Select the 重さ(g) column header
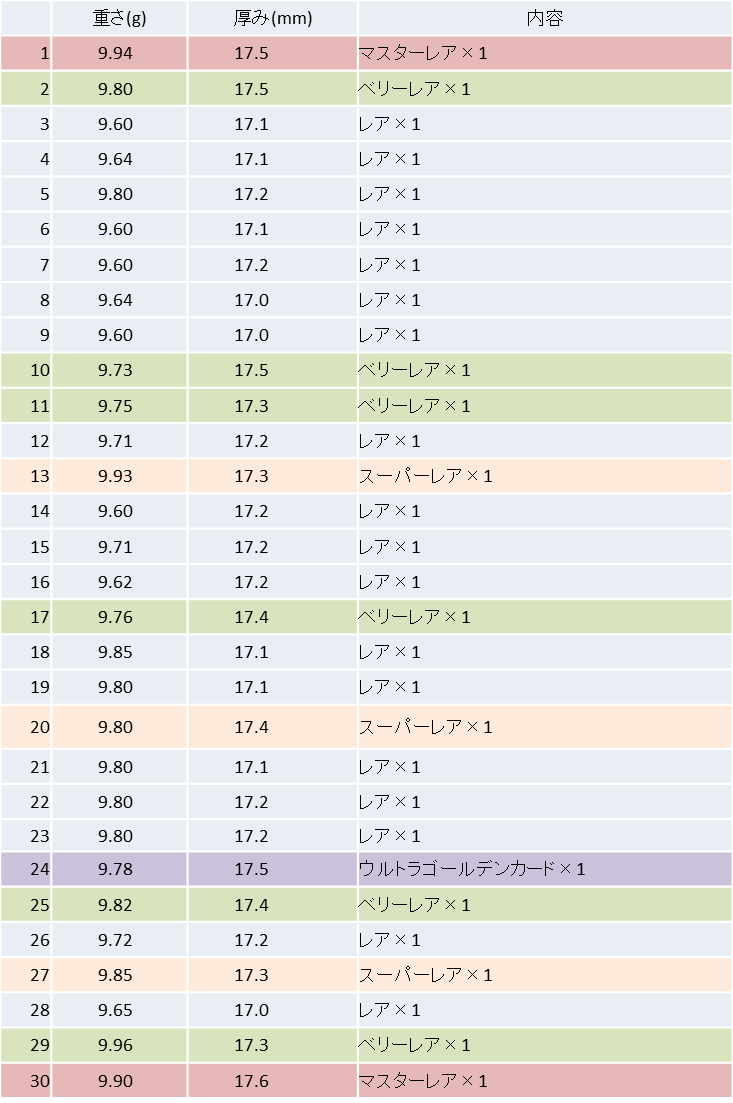 tap(120, 18)
